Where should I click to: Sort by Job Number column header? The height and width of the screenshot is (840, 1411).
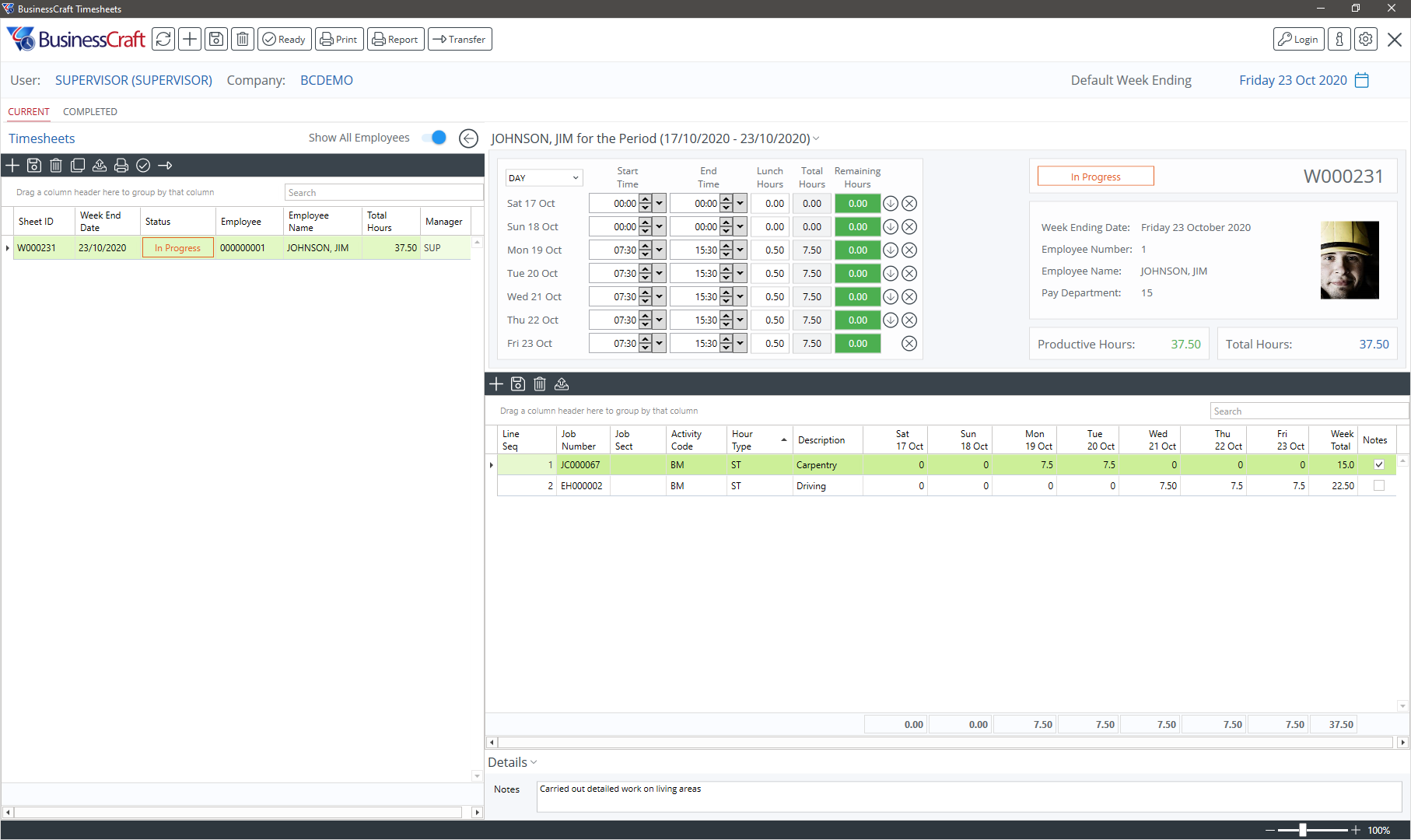click(583, 440)
